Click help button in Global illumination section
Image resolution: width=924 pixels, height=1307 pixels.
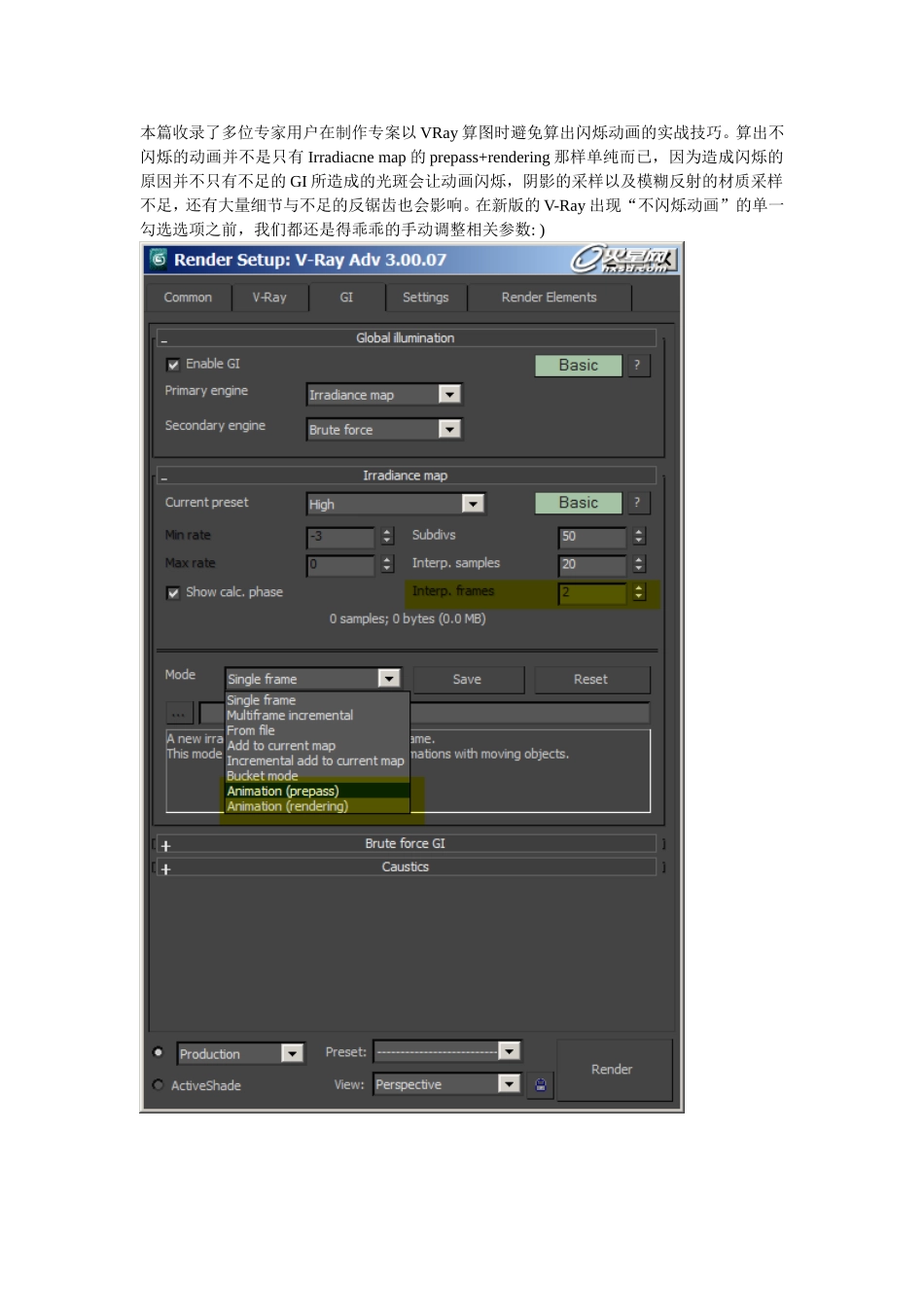pos(637,366)
